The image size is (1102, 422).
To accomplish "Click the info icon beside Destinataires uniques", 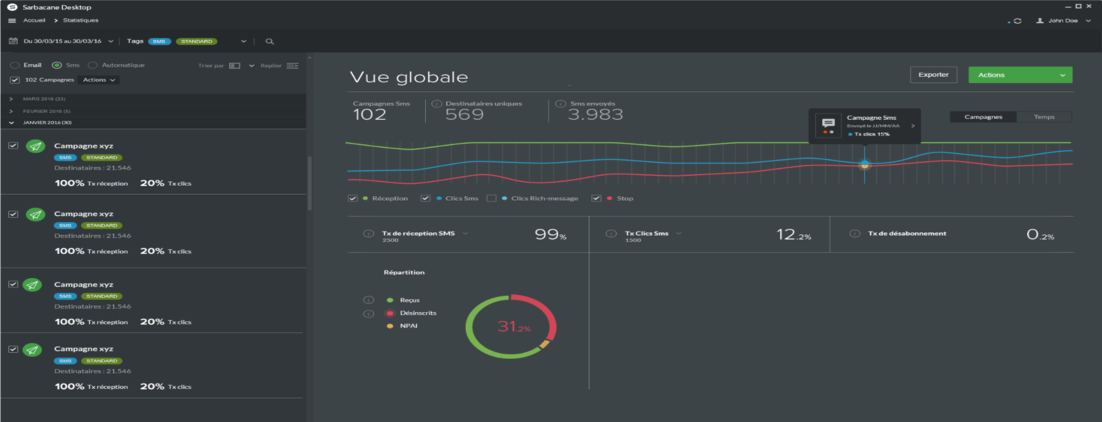I will tap(437, 103).
